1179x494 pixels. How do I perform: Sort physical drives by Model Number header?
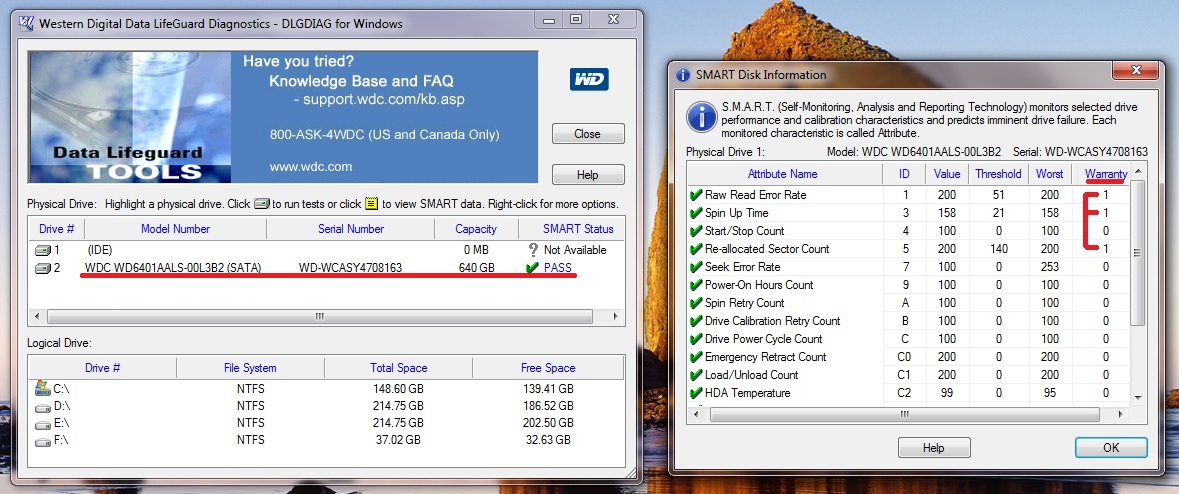(x=175, y=229)
